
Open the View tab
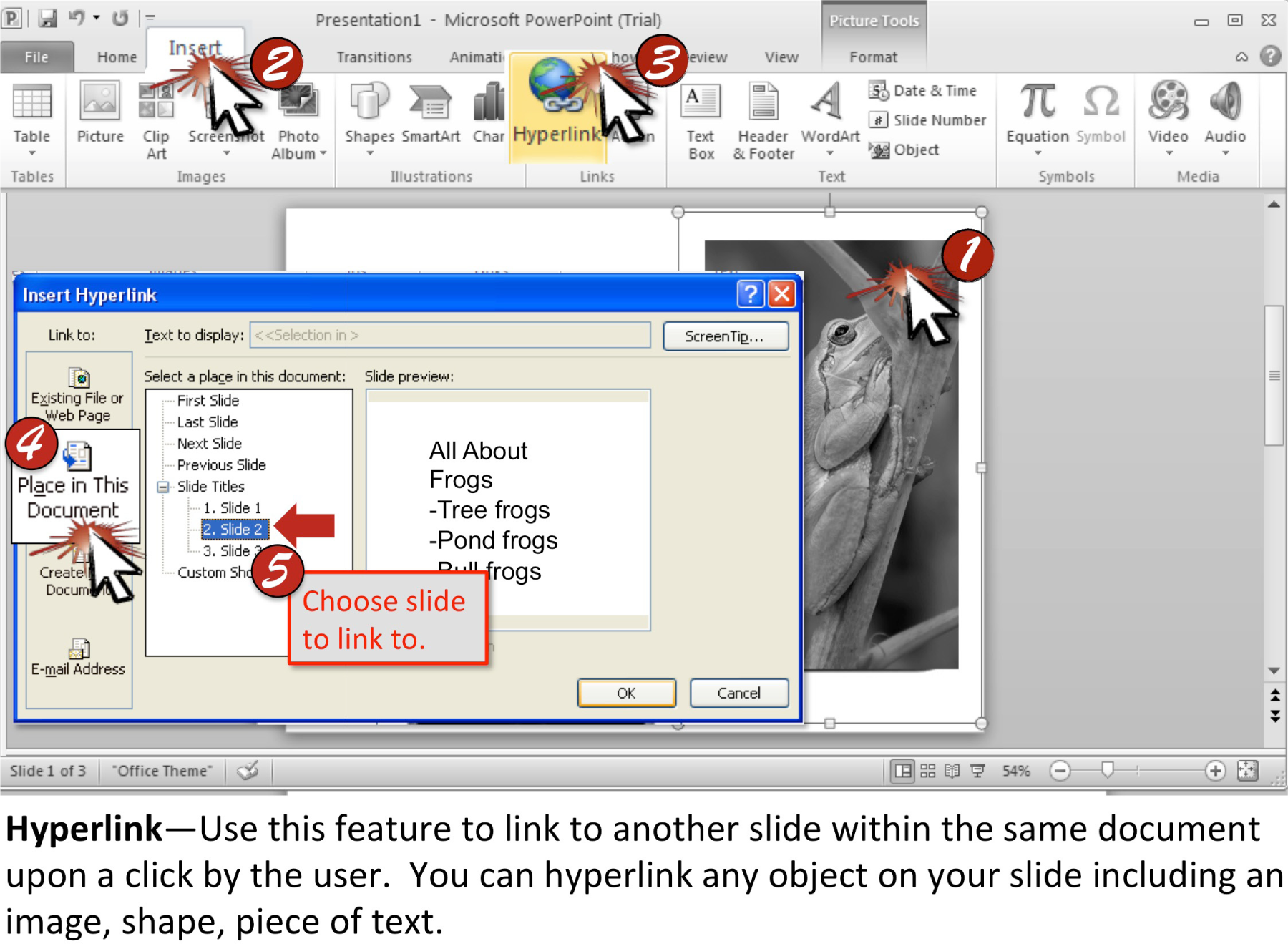coord(781,57)
